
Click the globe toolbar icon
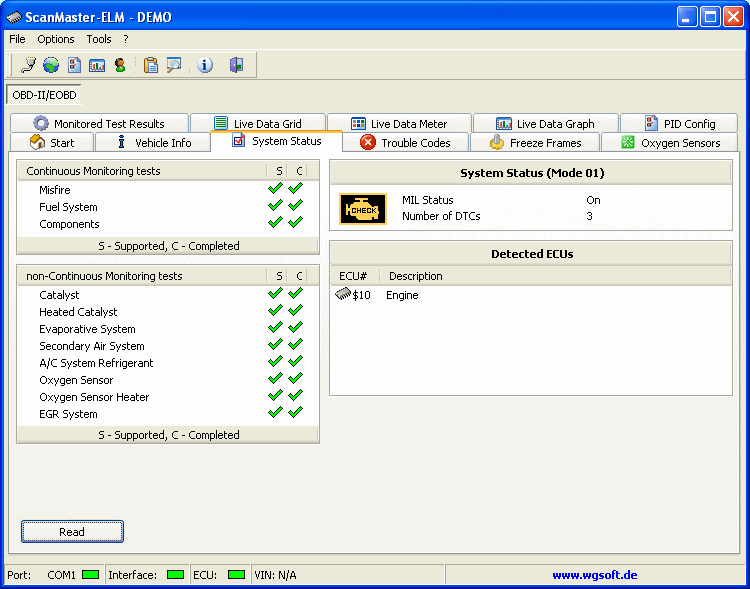click(x=51, y=65)
